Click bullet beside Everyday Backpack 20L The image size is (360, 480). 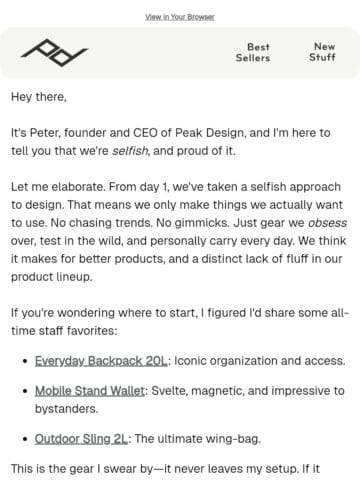pyautogui.click(x=25, y=361)
